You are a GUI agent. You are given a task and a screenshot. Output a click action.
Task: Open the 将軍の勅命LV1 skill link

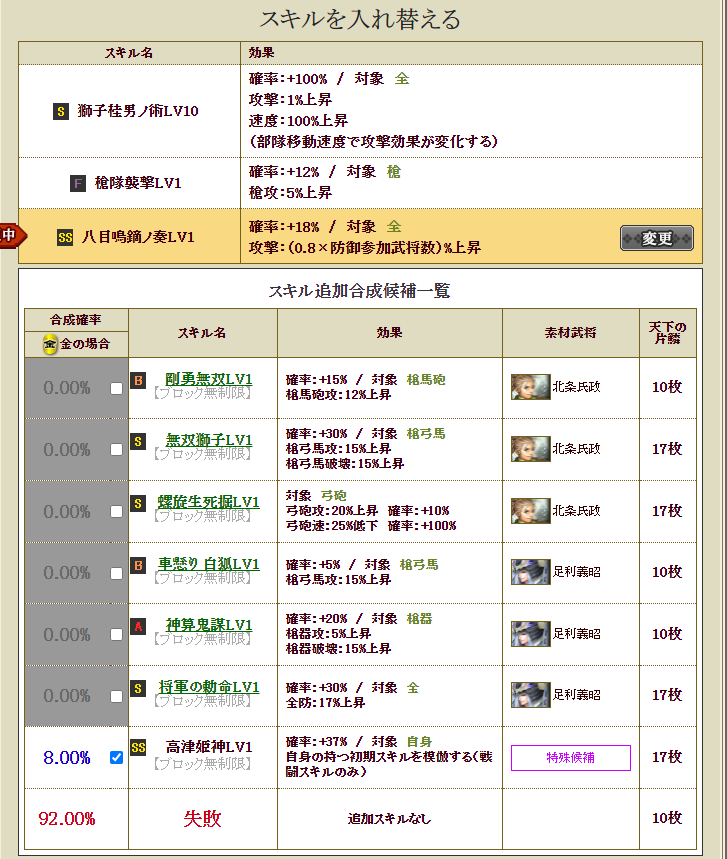click(x=208, y=687)
